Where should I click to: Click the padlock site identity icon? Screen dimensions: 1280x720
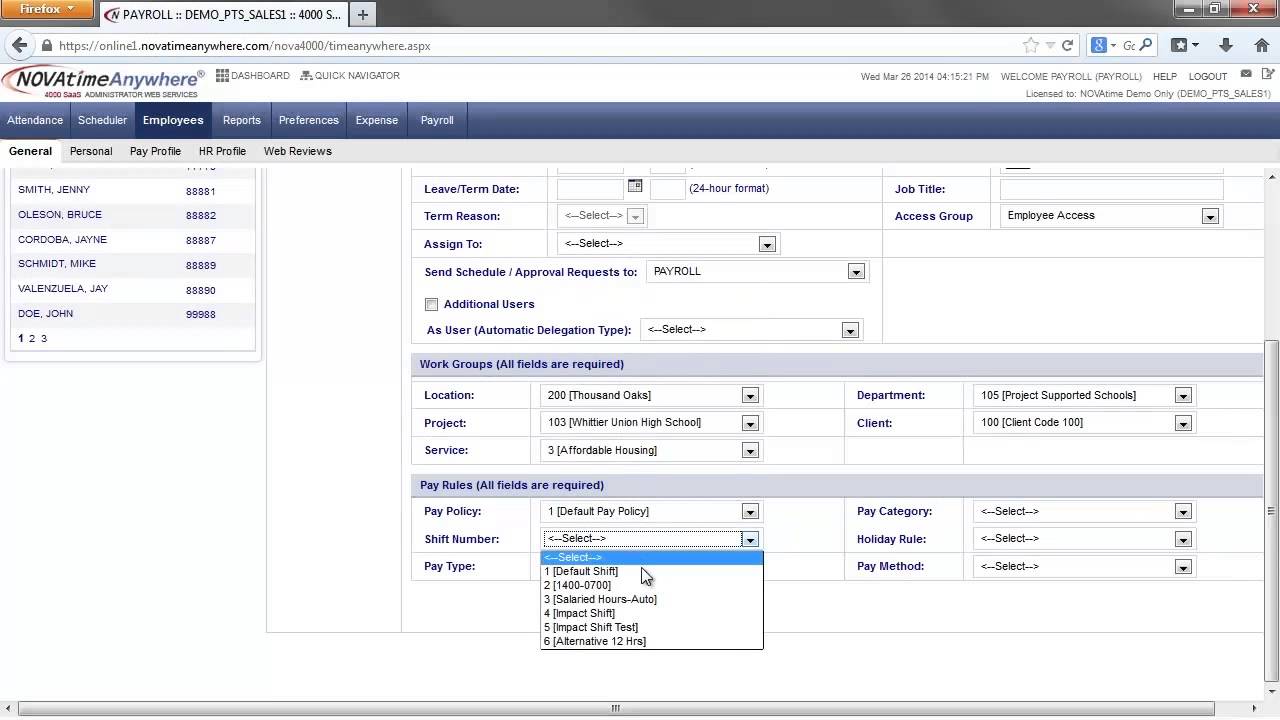pos(46,45)
